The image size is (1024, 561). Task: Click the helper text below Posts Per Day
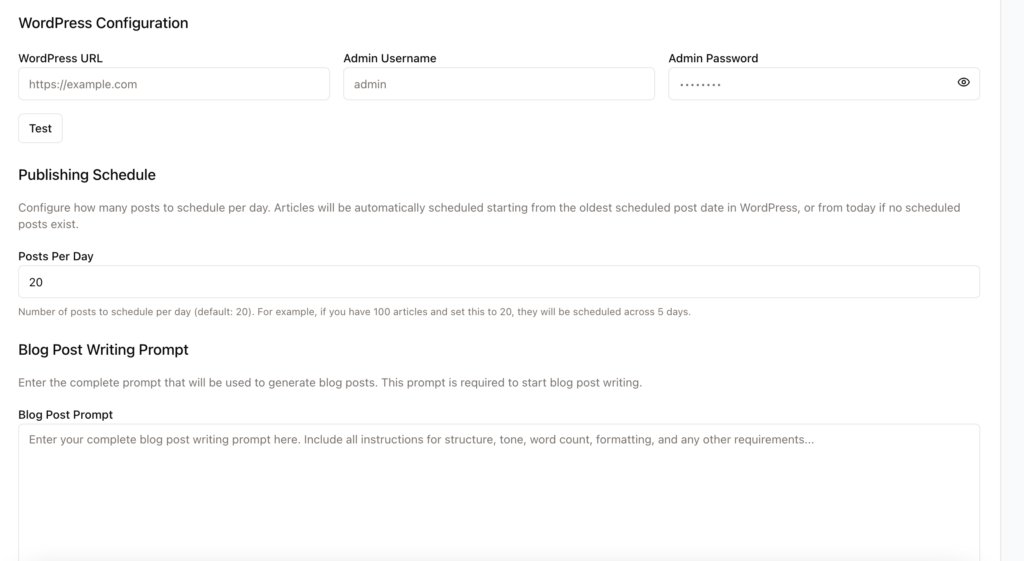pos(354,312)
